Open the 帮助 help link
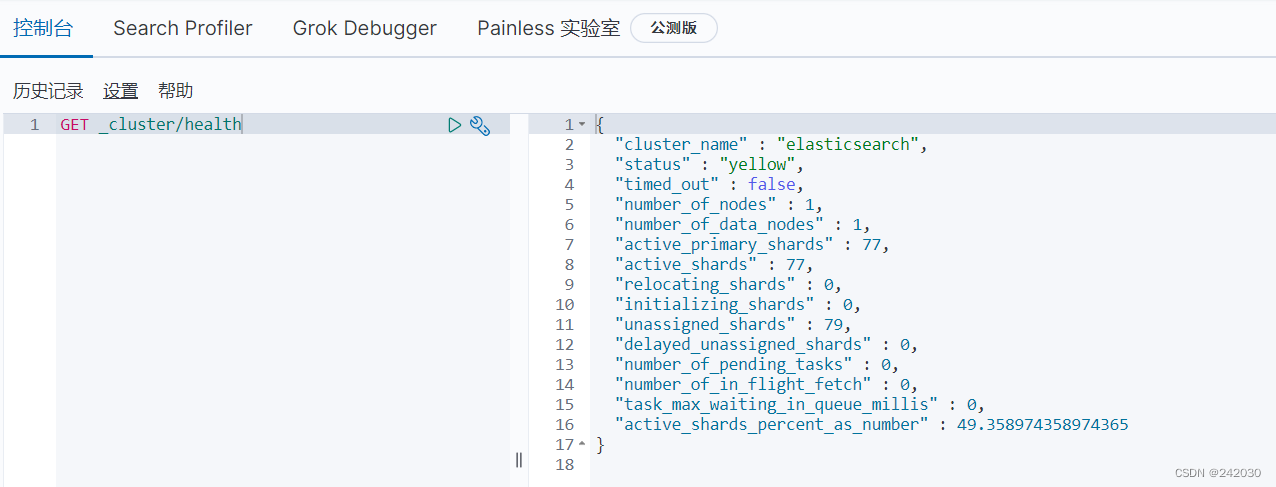This screenshot has height=487, width=1276. (x=176, y=91)
